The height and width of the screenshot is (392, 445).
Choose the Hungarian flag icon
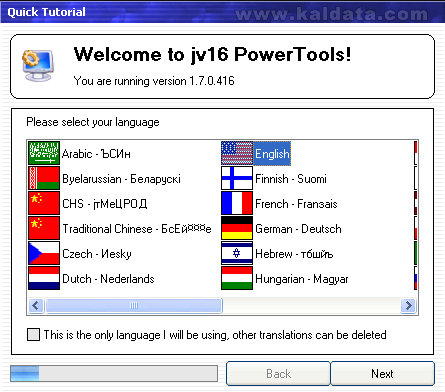click(x=237, y=278)
